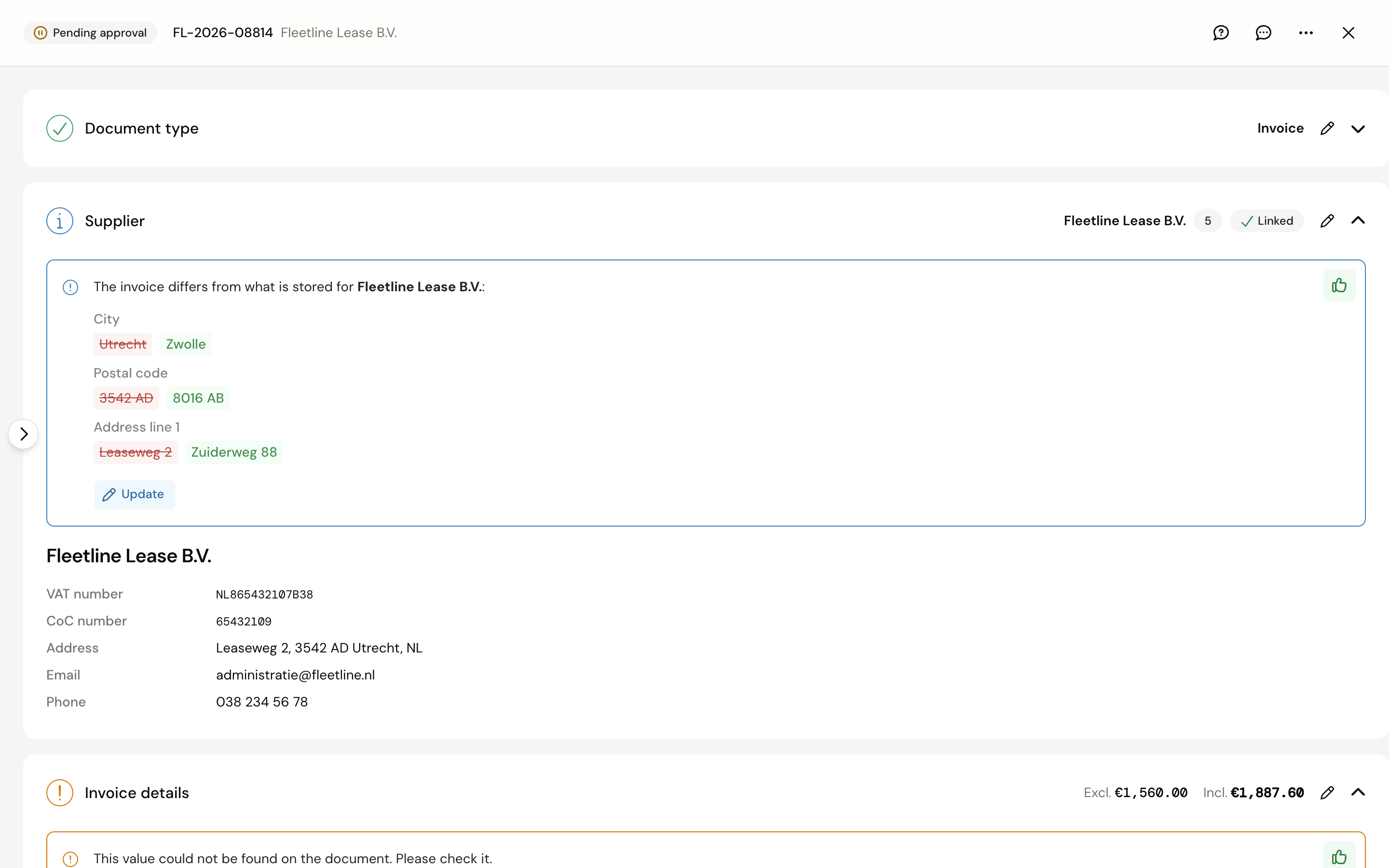Open the help question bubble icon
Image resolution: width=1389 pixels, height=868 pixels.
tap(1221, 33)
